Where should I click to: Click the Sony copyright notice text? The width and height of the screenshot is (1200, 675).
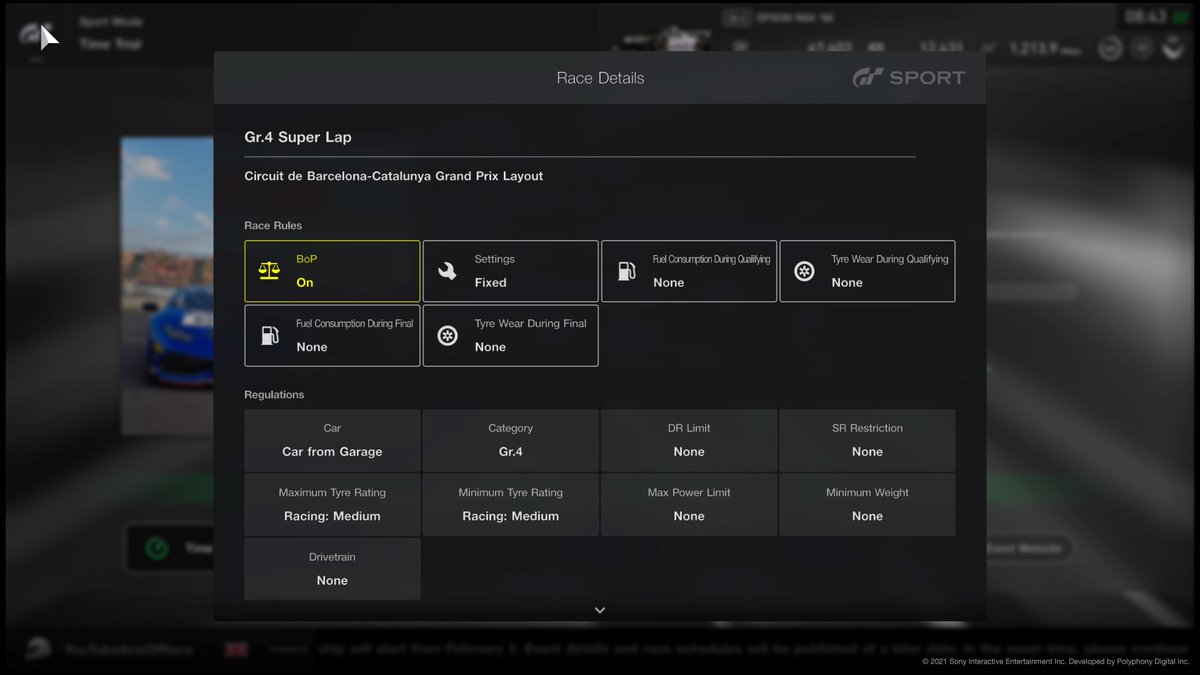pyautogui.click(x=1055, y=662)
